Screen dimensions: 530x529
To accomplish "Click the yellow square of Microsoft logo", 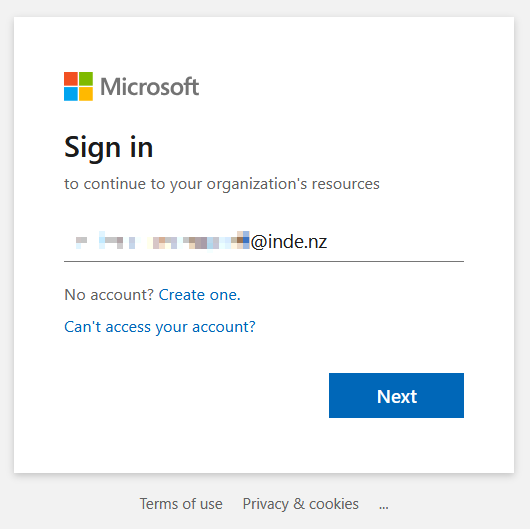I will tap(86, 94).
